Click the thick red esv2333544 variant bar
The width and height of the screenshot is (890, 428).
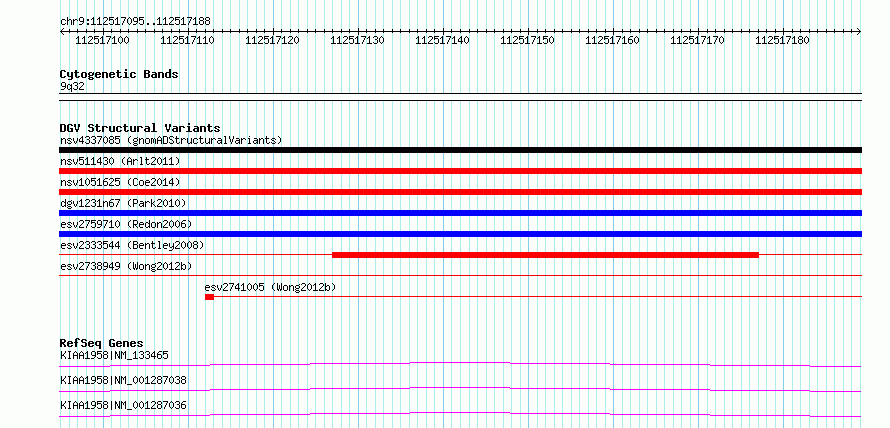click(x=545, y=255)
